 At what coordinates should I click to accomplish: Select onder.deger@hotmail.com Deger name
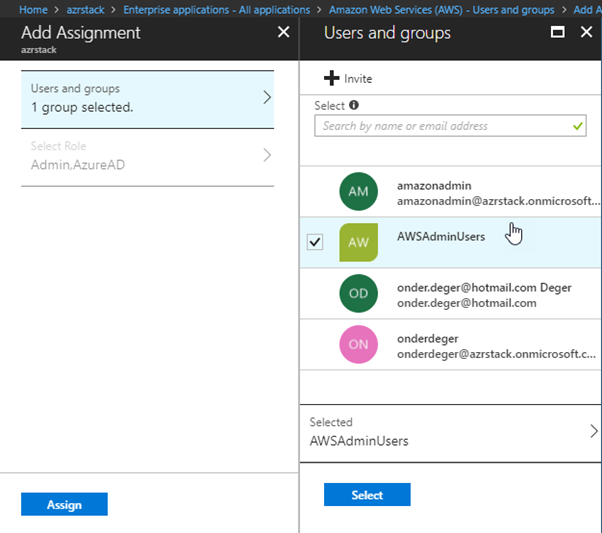[x=484, y=288]
